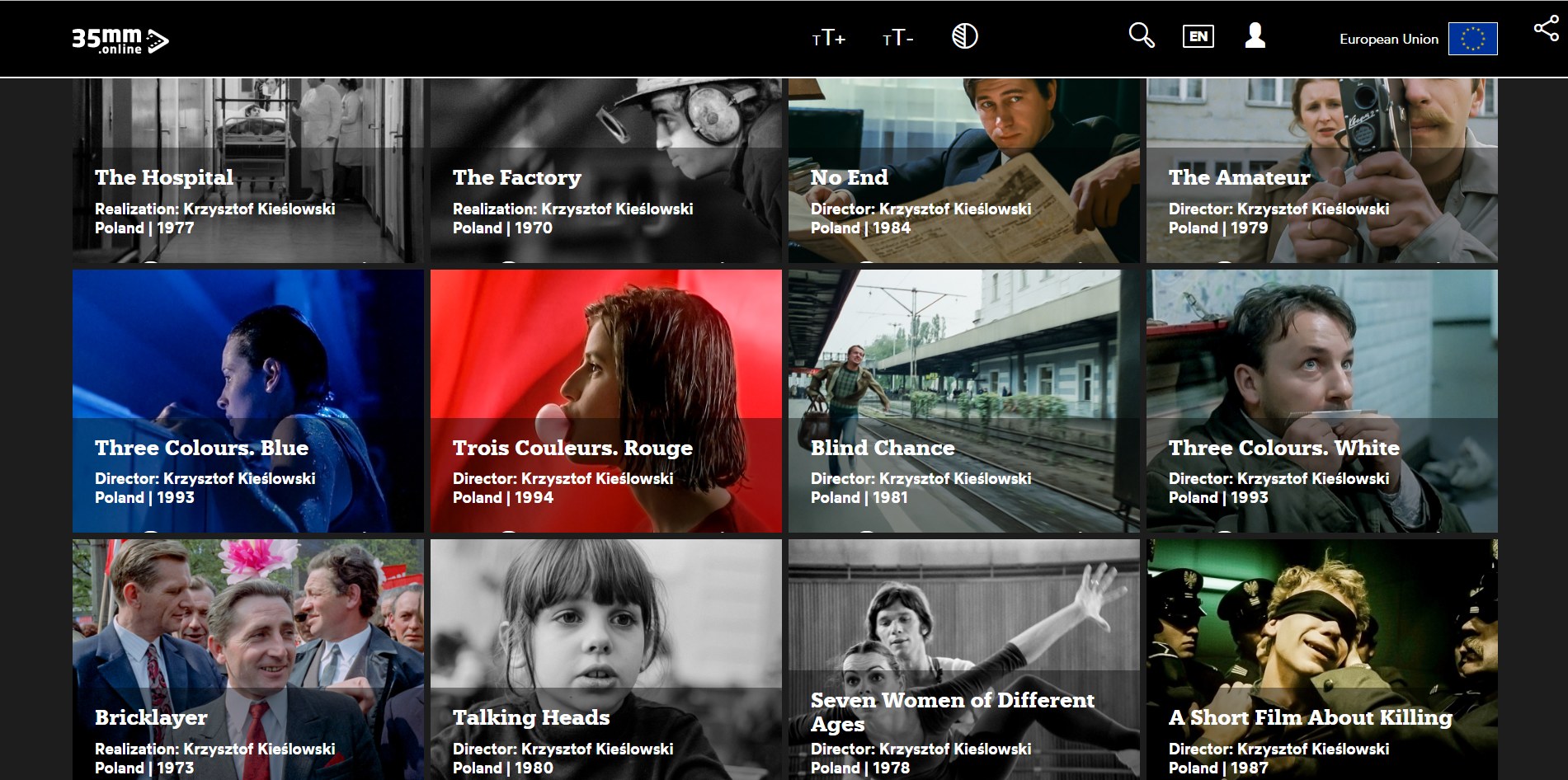Click the "The Hospital" title text
The height and width of the screenshot is (780, 1568).
click(164, 178)
